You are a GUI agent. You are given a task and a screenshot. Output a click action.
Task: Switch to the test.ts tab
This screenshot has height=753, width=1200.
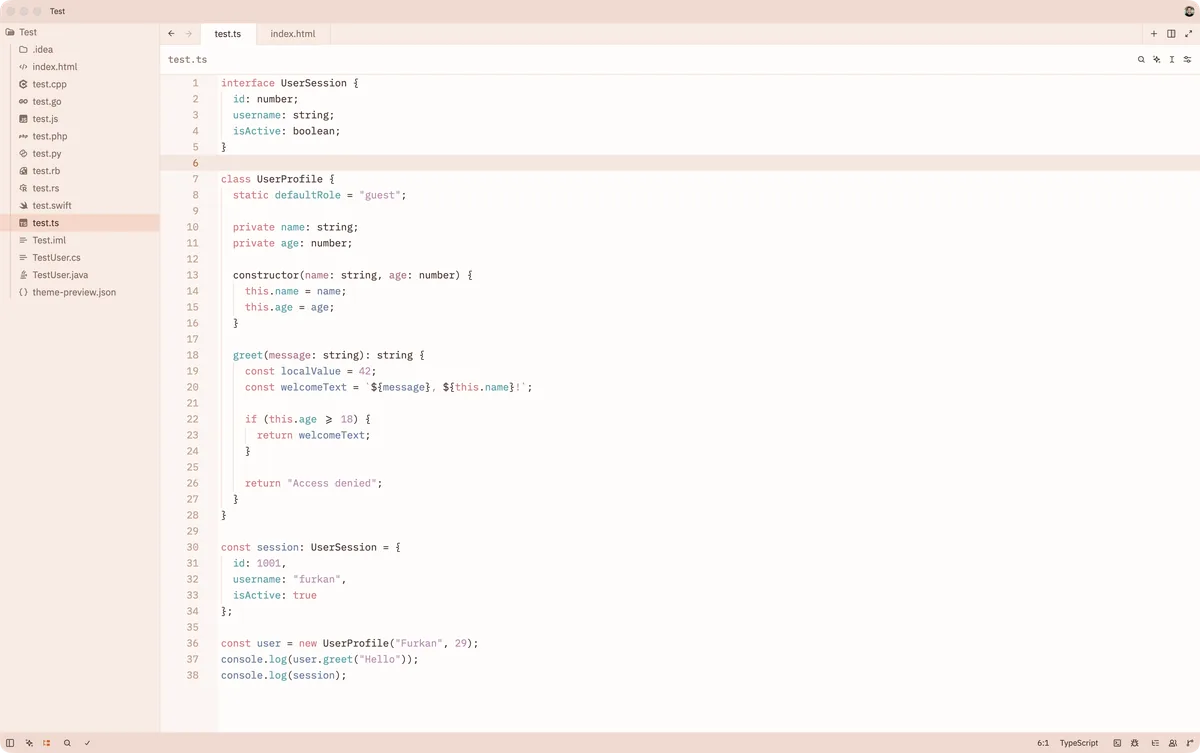(x=228, y=33)
